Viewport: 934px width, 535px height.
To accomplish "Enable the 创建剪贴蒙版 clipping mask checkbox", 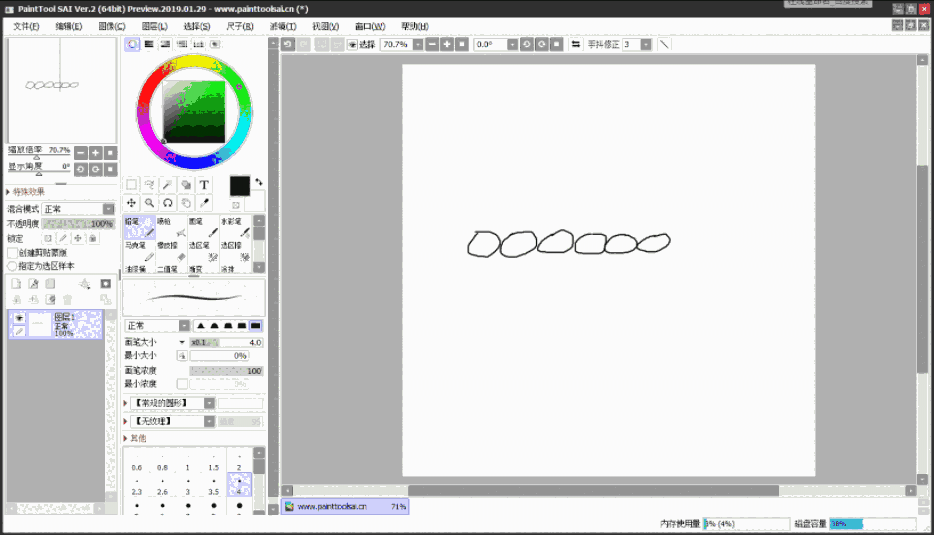I will coord(13,253).
